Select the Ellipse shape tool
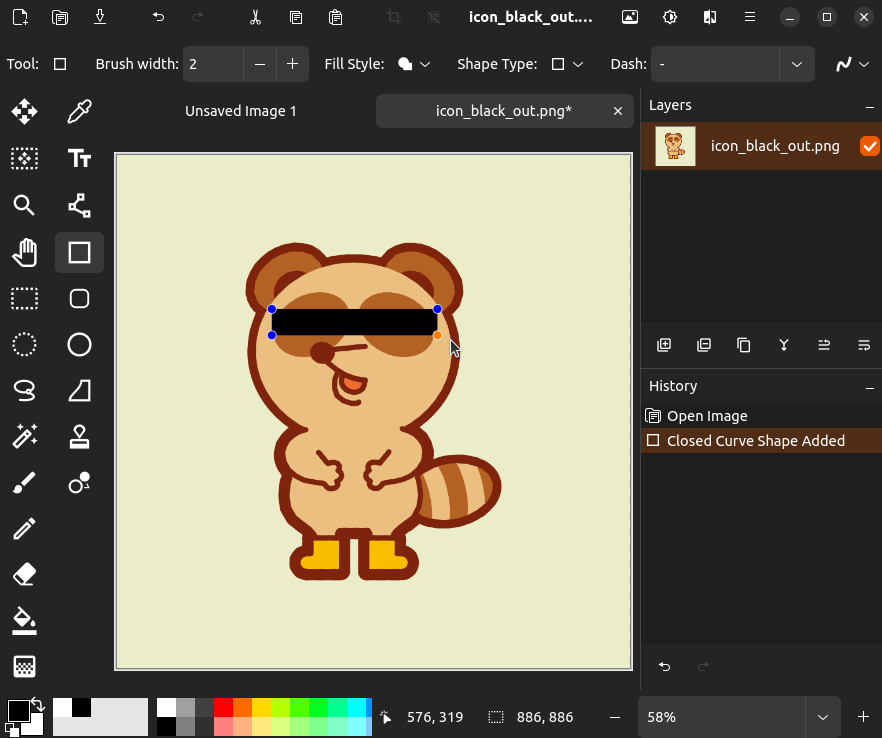The height and width of the screenshot is (738, 882). coord(79,345)
